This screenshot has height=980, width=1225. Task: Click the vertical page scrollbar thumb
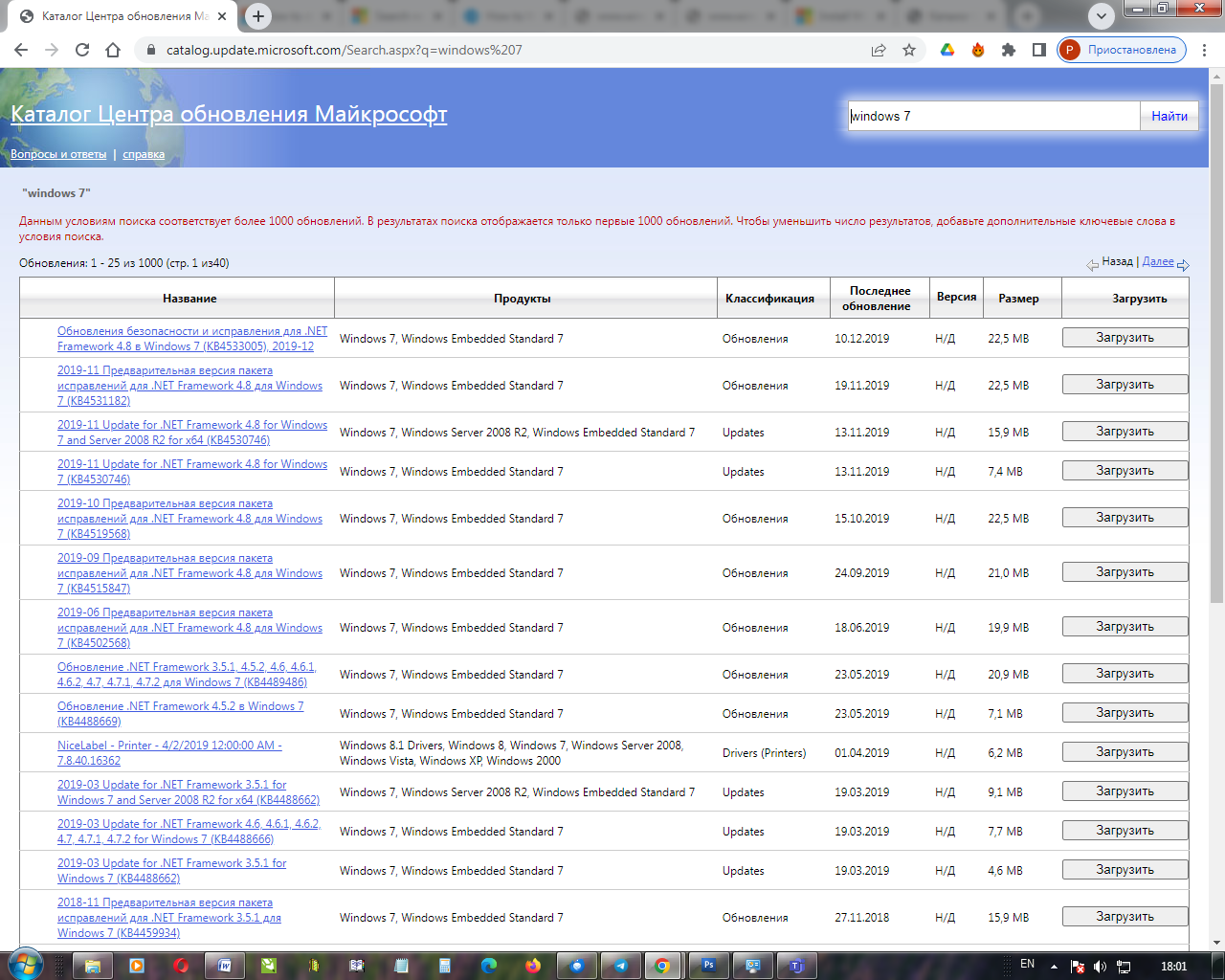click(x=1216, y=345)
